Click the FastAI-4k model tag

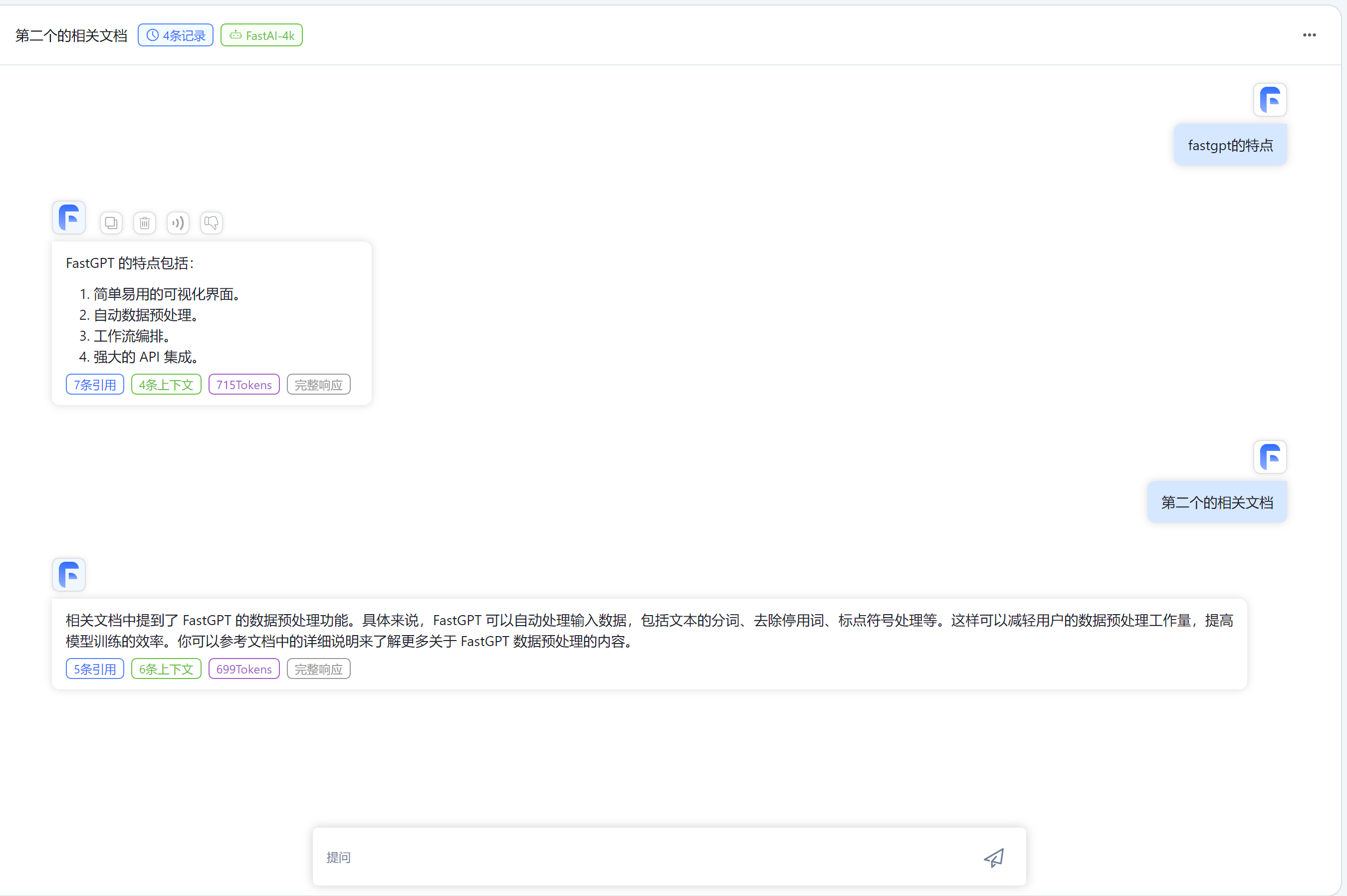pos(261,35)
